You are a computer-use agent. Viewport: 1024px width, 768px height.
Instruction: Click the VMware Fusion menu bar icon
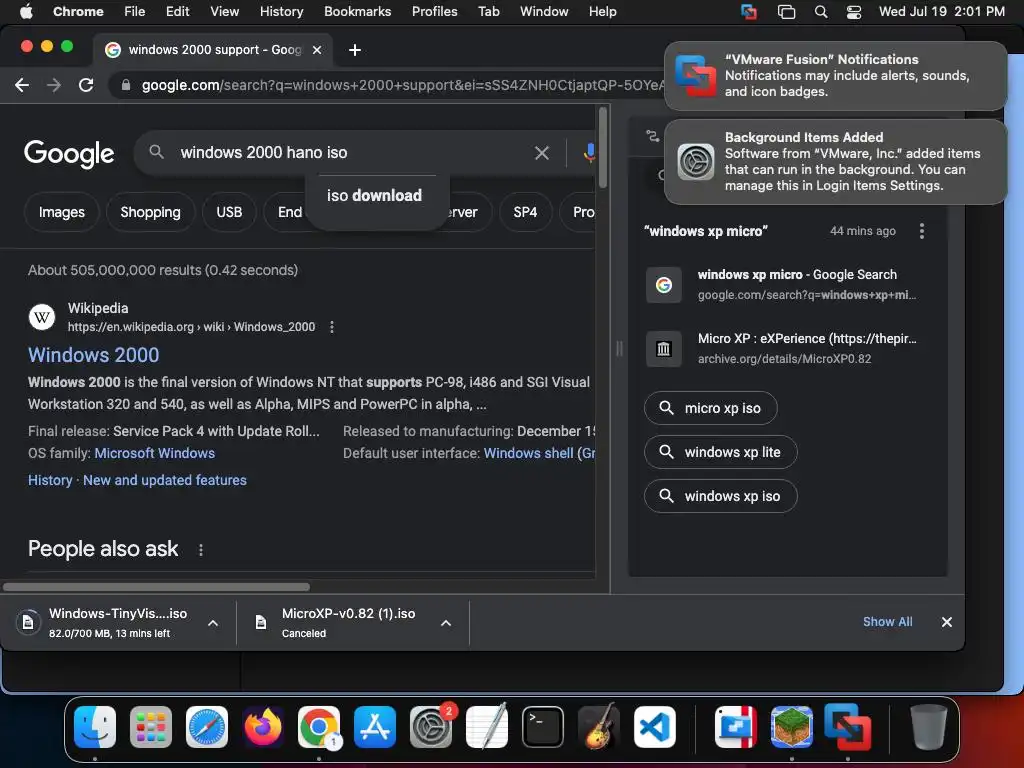coord(748,12)
